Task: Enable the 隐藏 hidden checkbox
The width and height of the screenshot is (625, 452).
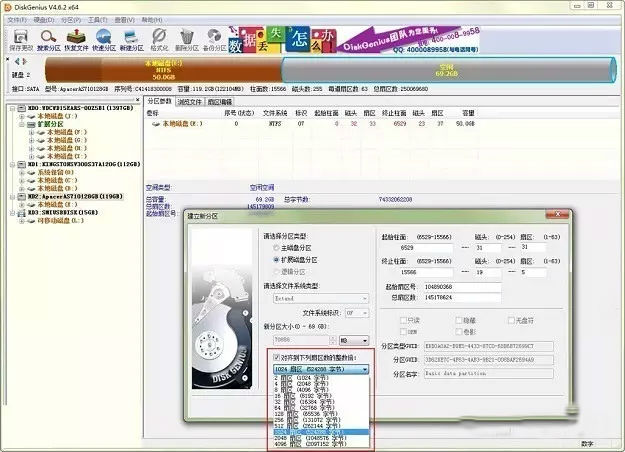Action: pyautogui.click(x=459, y=320)
